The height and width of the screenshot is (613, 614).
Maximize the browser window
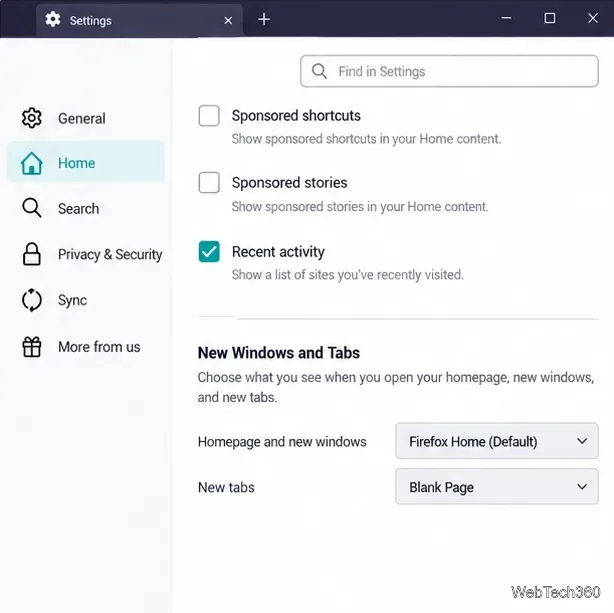tap(550, 18)
